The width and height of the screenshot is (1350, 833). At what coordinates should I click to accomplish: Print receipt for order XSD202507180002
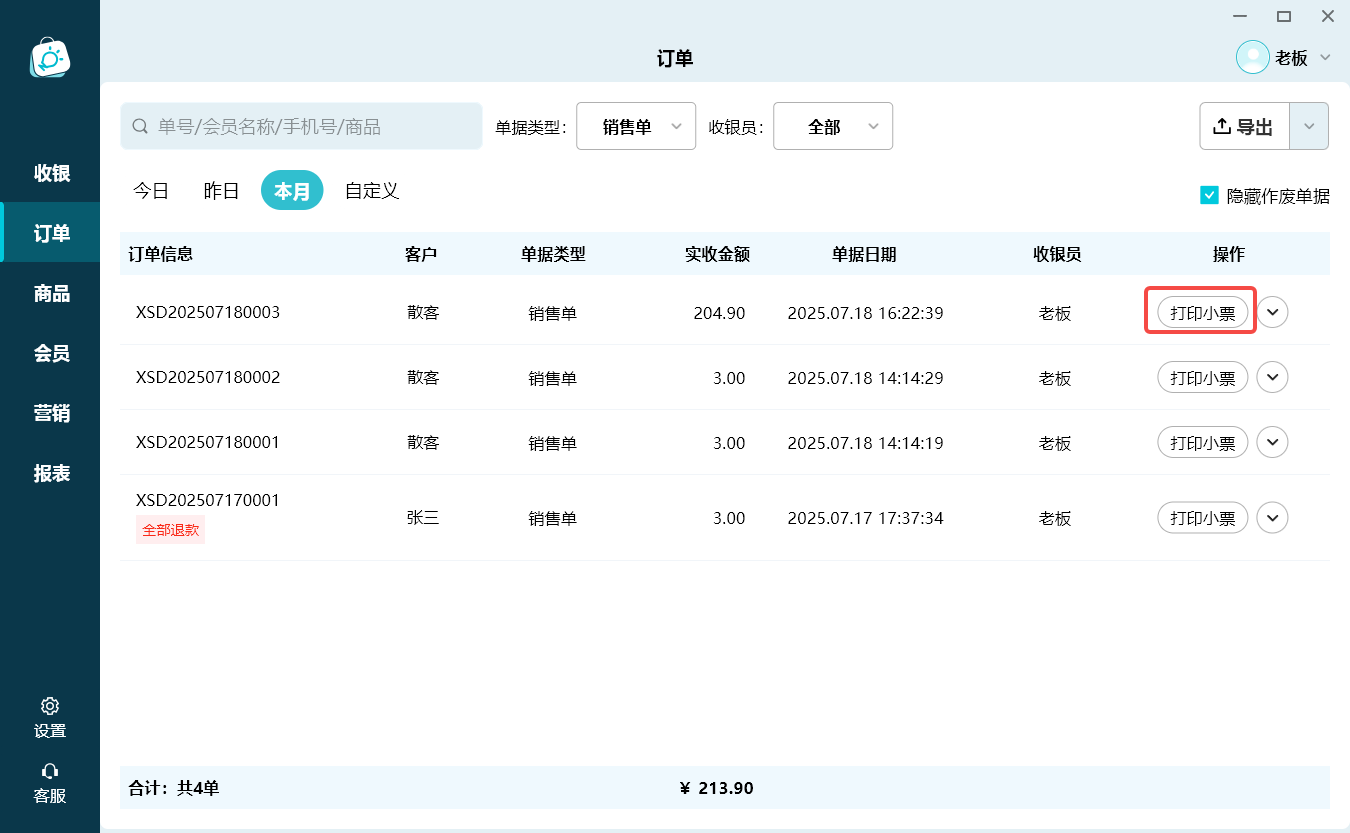click(1203, 378)
